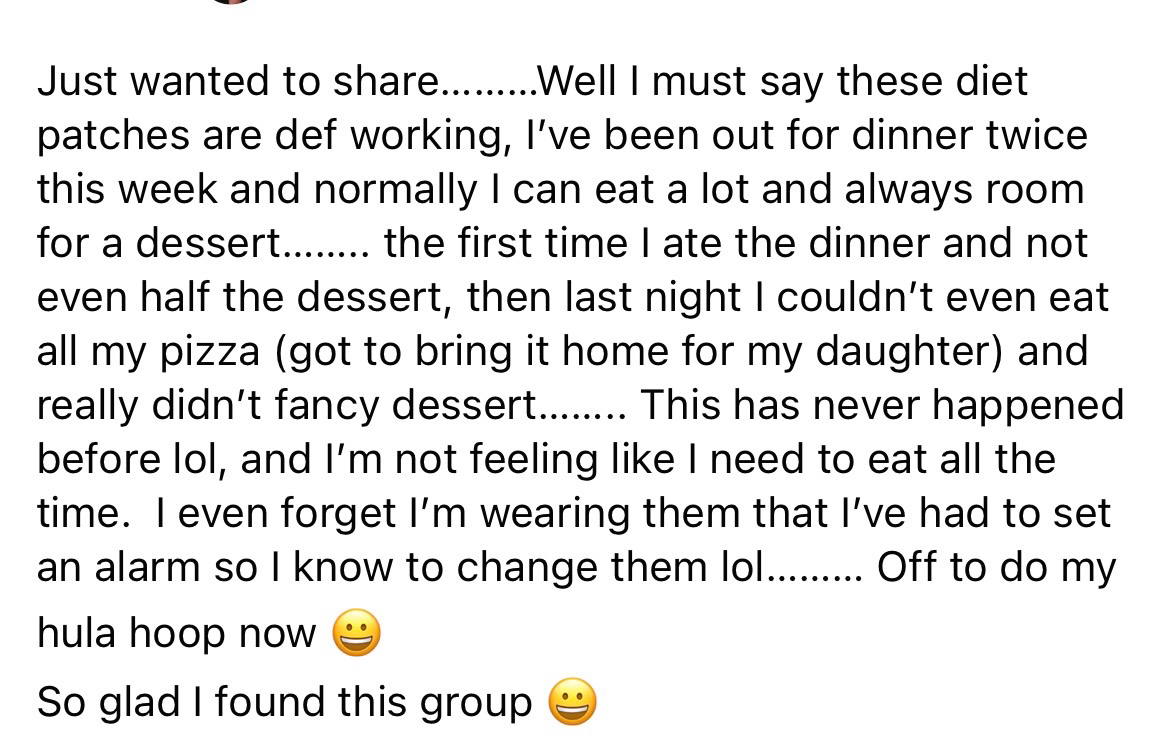The image size is (1169, 751).
Task: Click the word "pizza" in the post
Action: 212,352
